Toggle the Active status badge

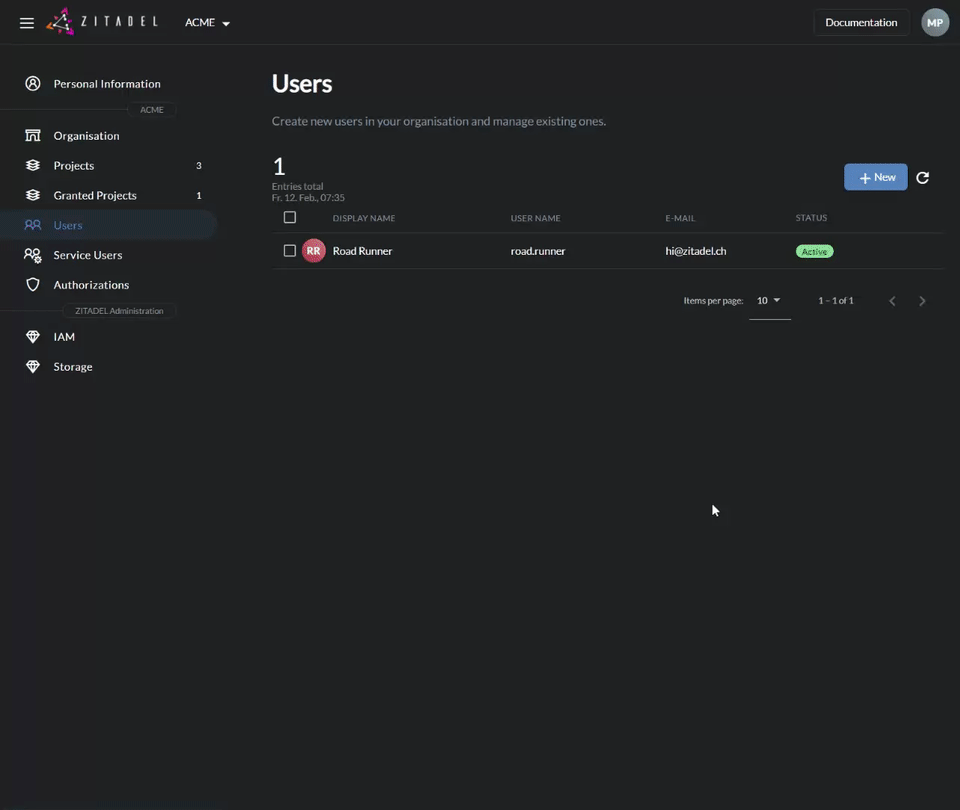click(814, 249)
